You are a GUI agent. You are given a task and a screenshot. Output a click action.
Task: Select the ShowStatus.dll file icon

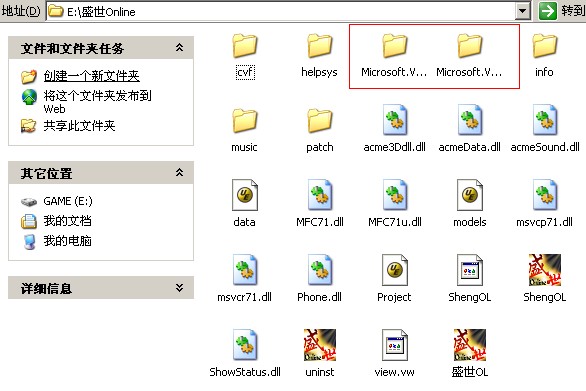point(245,344)
